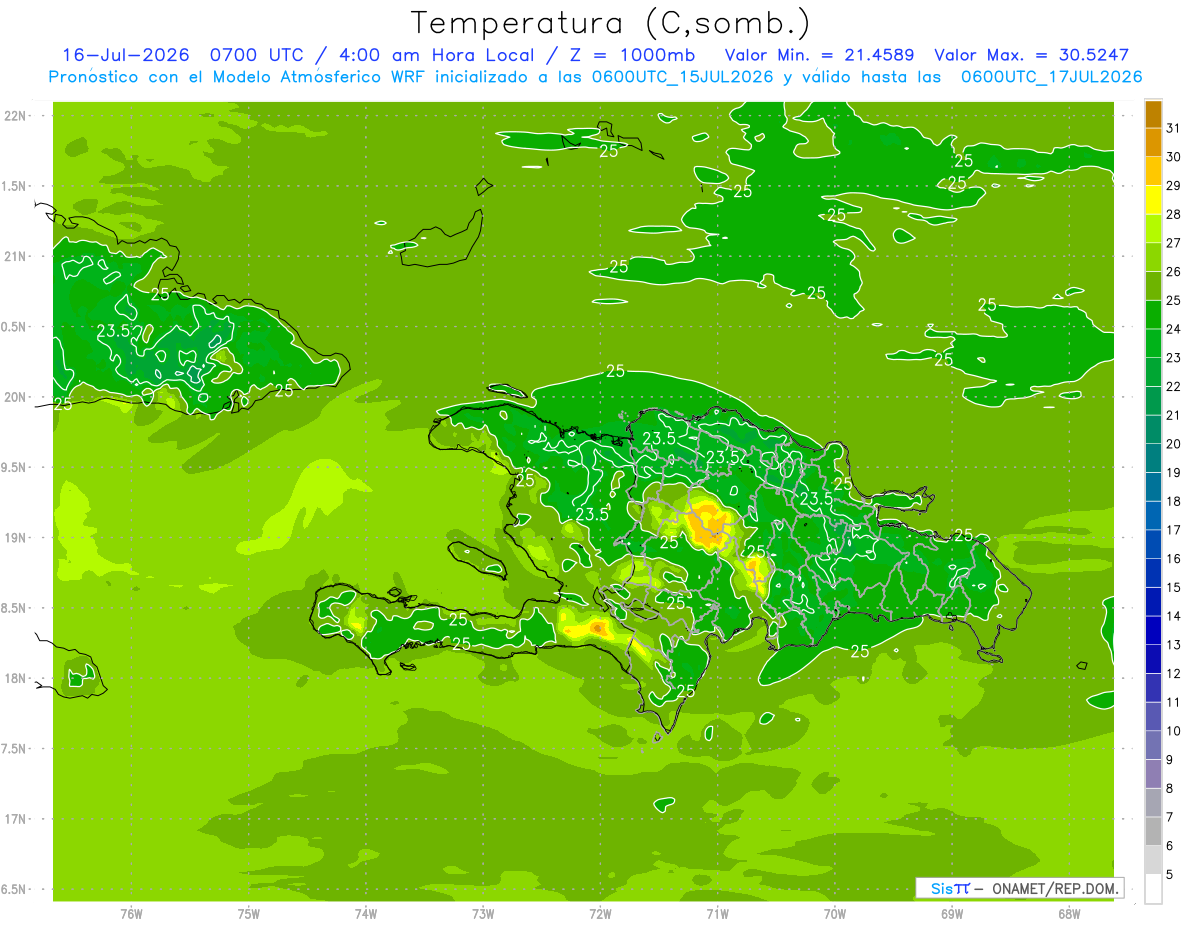Click the '23.5' contour label over Cuba
Screen dimensions: 1200x927
[115, 330]
